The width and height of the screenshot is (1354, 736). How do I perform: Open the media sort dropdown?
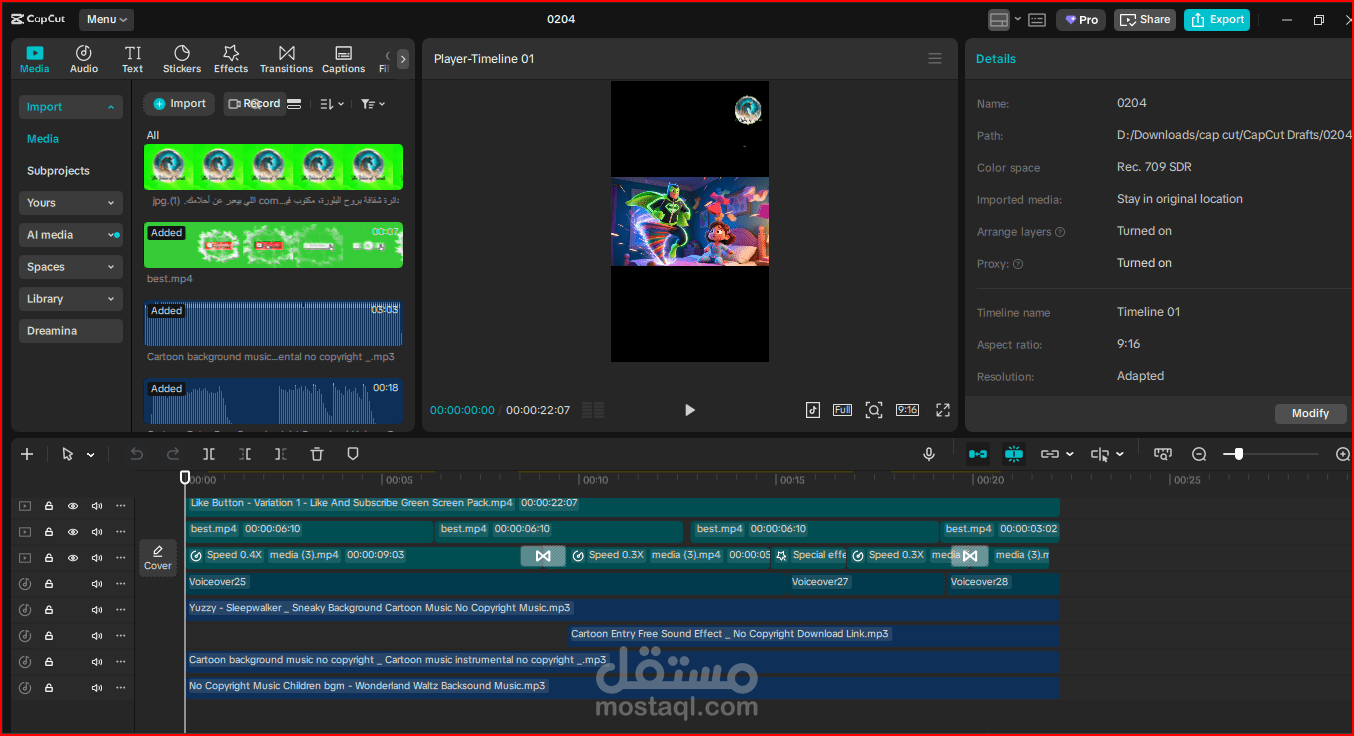tap(332, 104)
